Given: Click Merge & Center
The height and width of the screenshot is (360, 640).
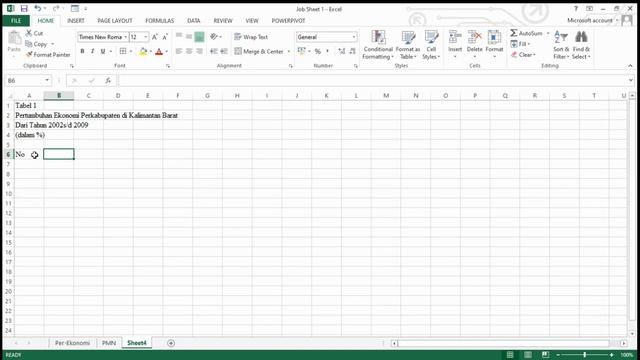Looking at the screenshot, I should point(259,51).
